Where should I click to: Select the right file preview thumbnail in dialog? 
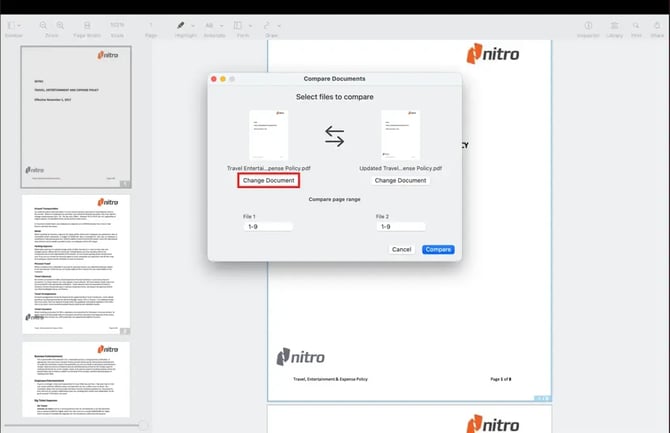pos(401,135)
